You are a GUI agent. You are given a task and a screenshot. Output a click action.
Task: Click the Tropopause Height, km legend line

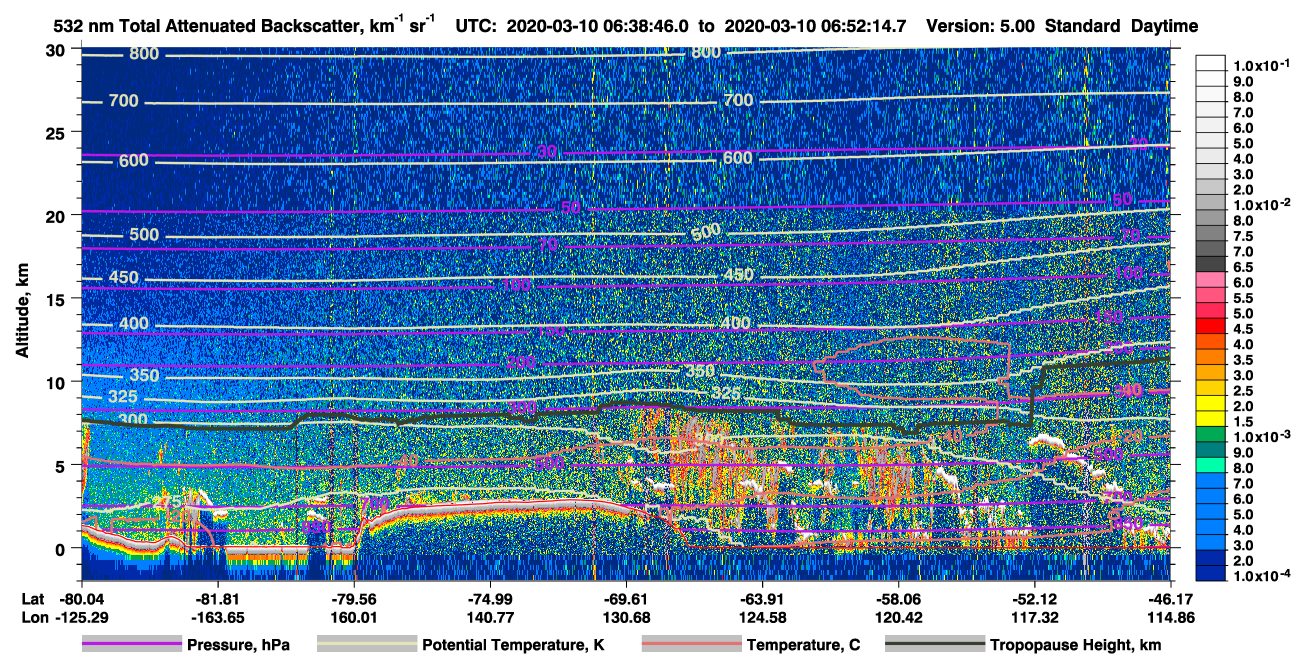click(x=935, y=645)
